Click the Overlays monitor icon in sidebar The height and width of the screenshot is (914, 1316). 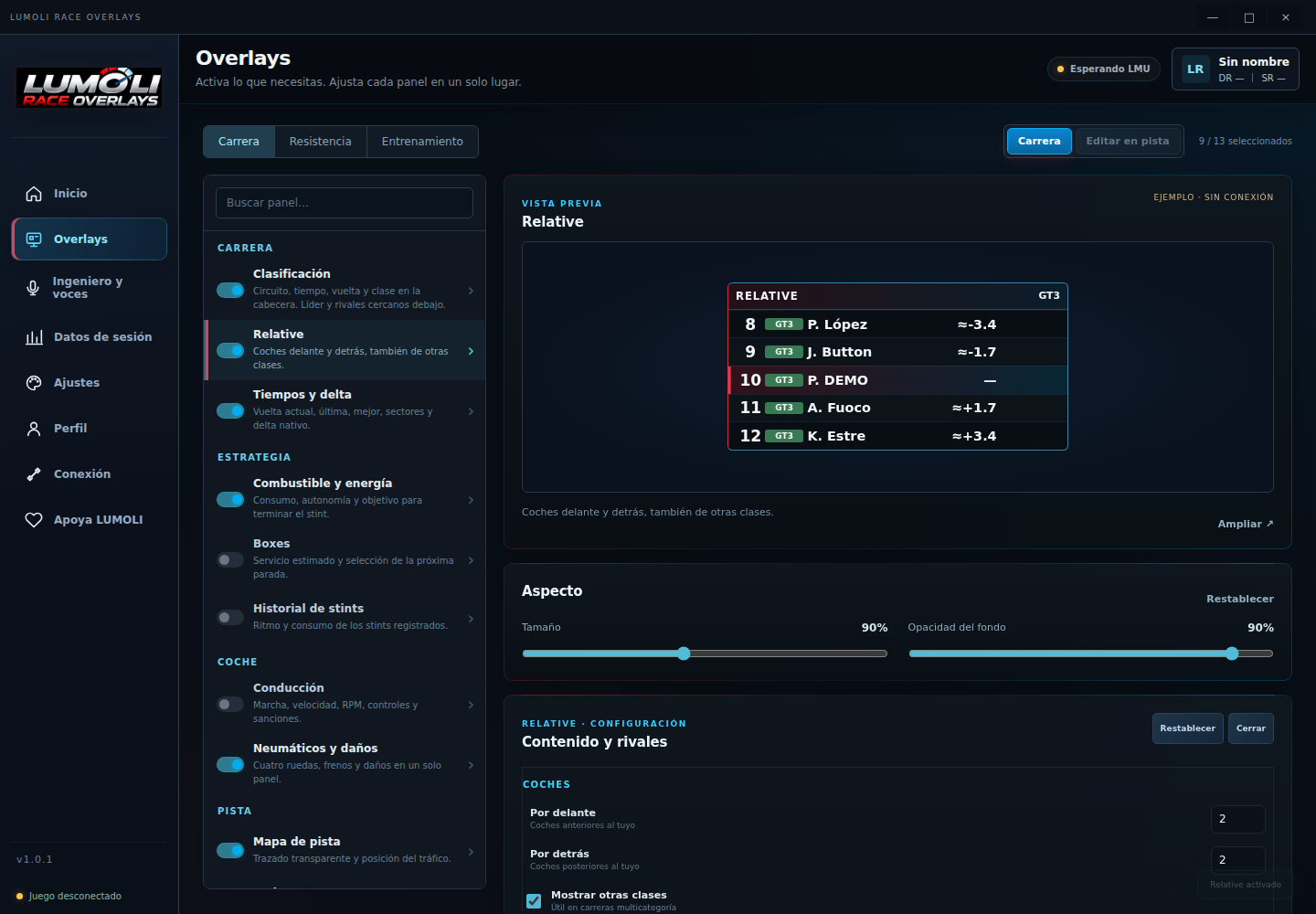point(34,239)
